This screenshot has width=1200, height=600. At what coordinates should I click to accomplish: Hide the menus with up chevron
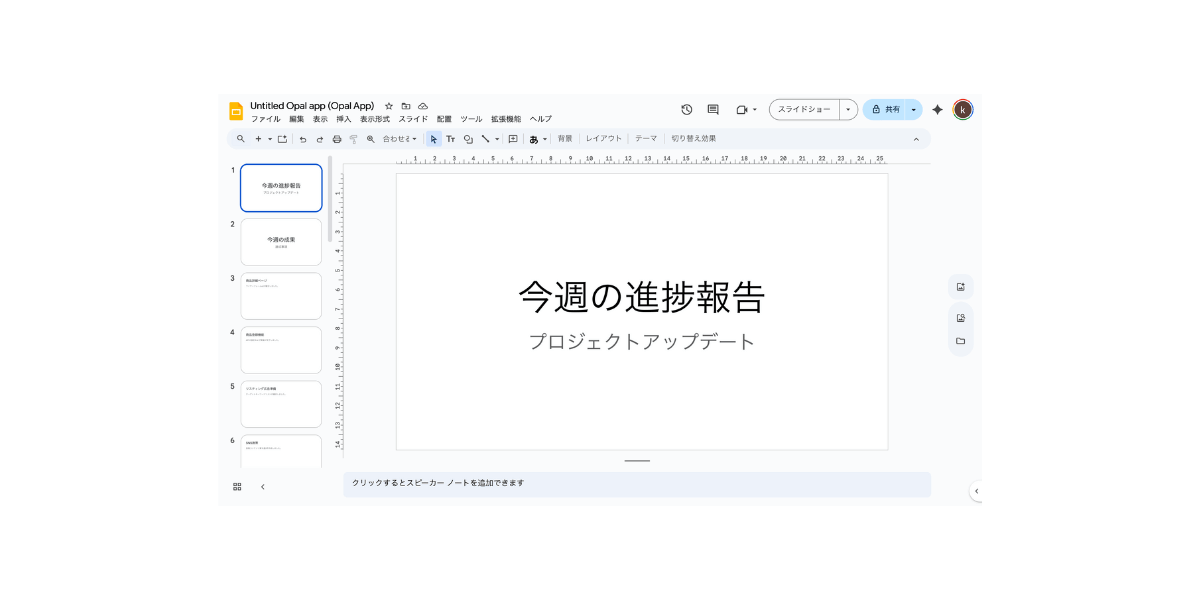click(x=916, y=139)
